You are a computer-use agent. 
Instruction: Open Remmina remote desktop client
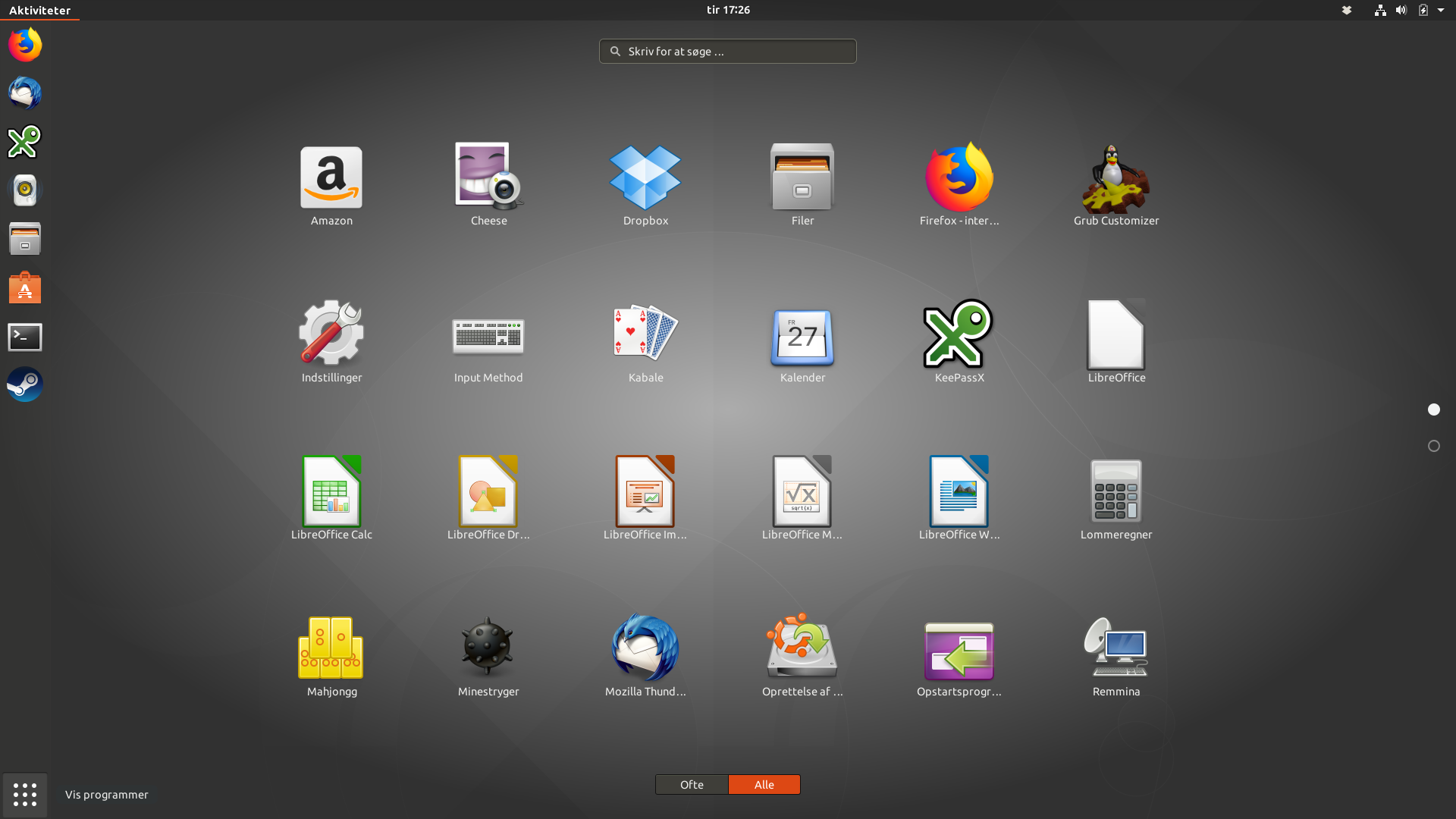1116,656
